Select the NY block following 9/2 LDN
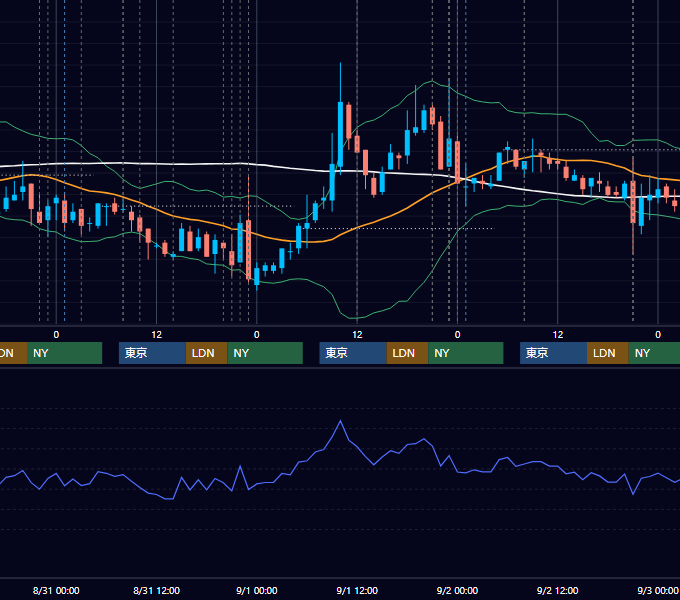 (x=654, y=353)
